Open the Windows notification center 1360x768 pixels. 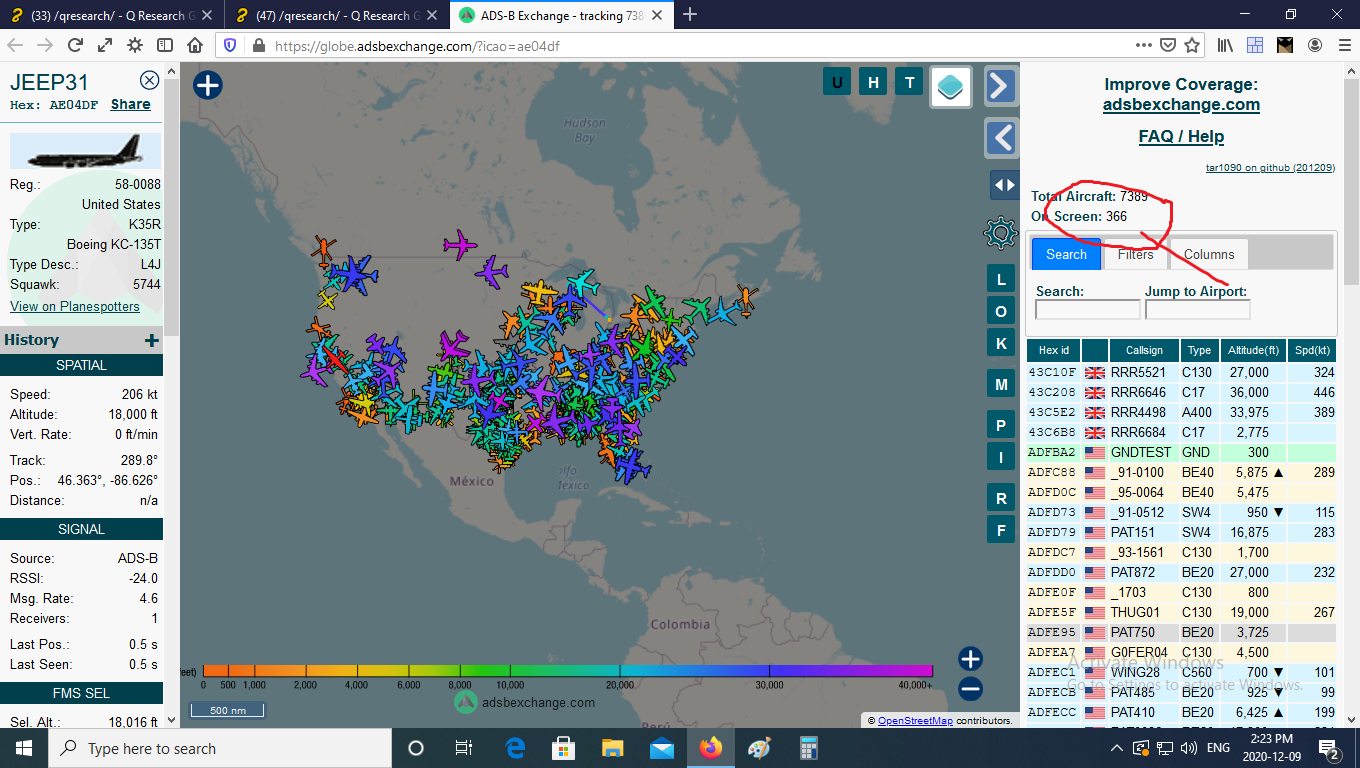[x=1330, y=748]
